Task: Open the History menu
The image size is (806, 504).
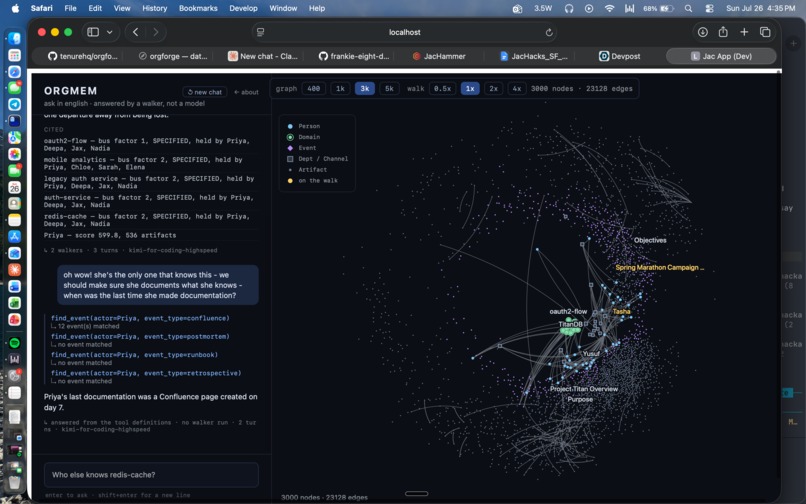Action: (154, 8)
